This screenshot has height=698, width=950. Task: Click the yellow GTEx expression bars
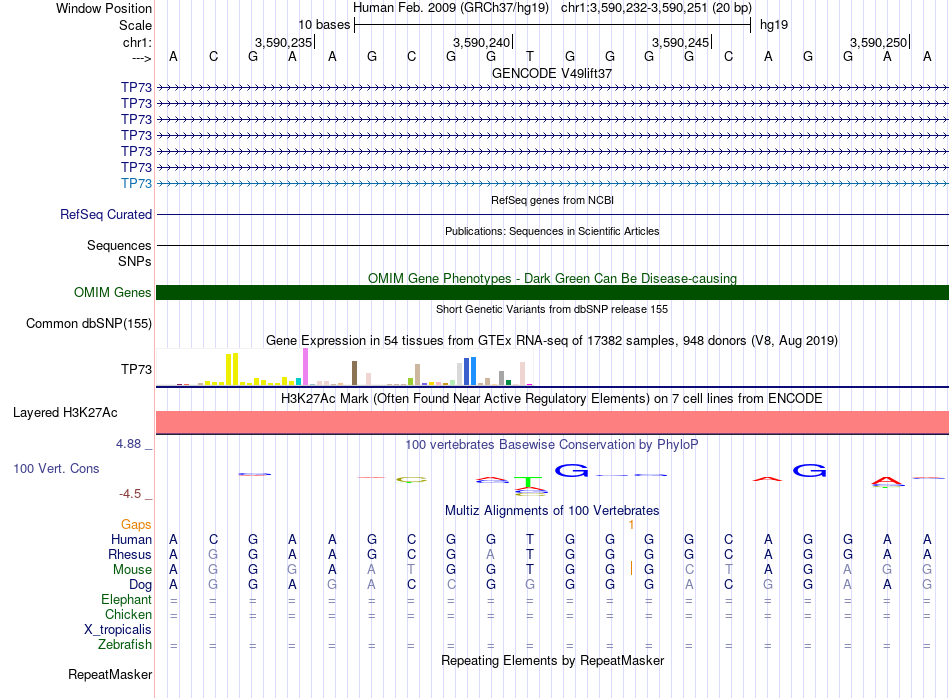coord(232,369)
